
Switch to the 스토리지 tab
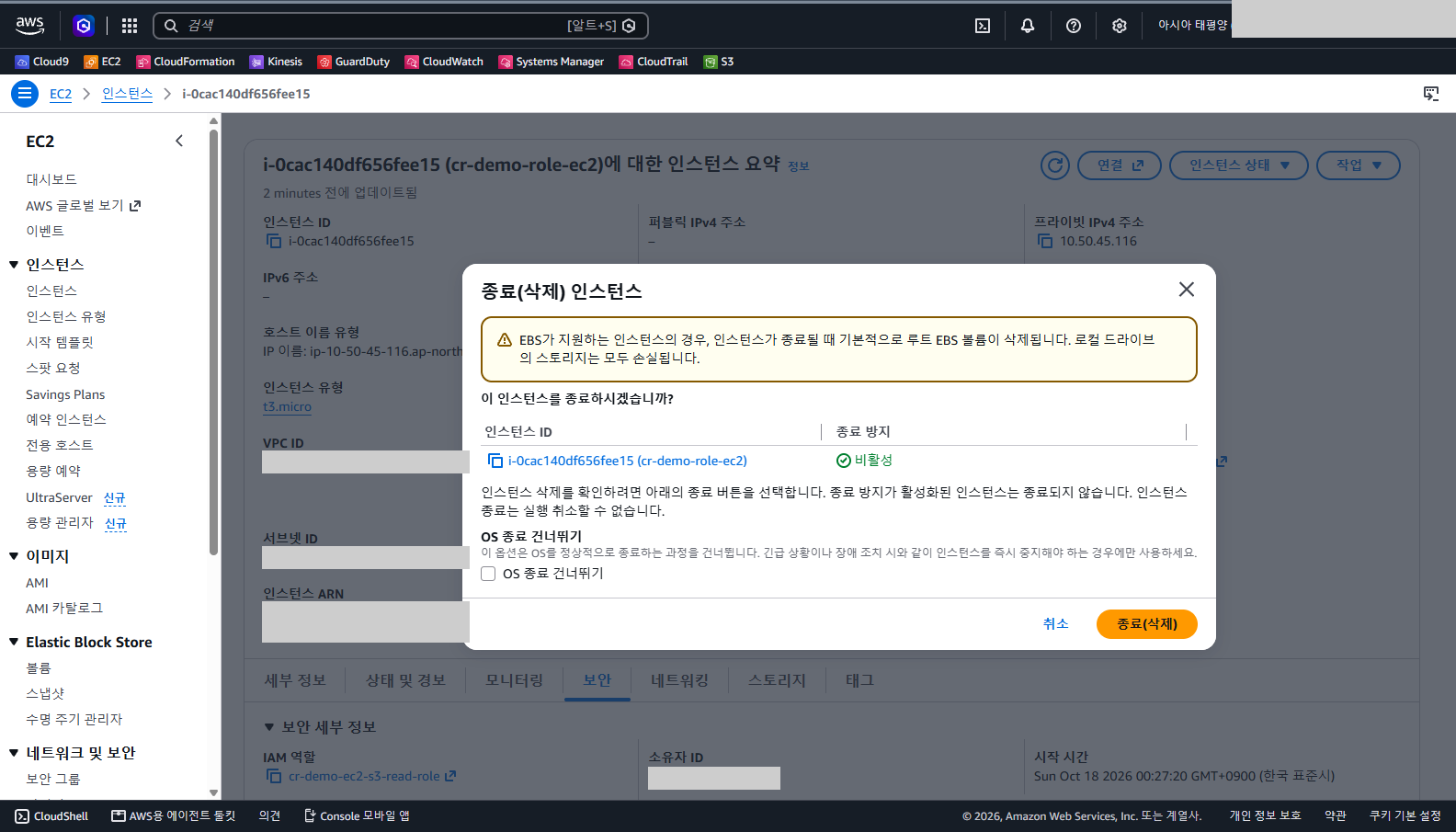tap(777, 680)
